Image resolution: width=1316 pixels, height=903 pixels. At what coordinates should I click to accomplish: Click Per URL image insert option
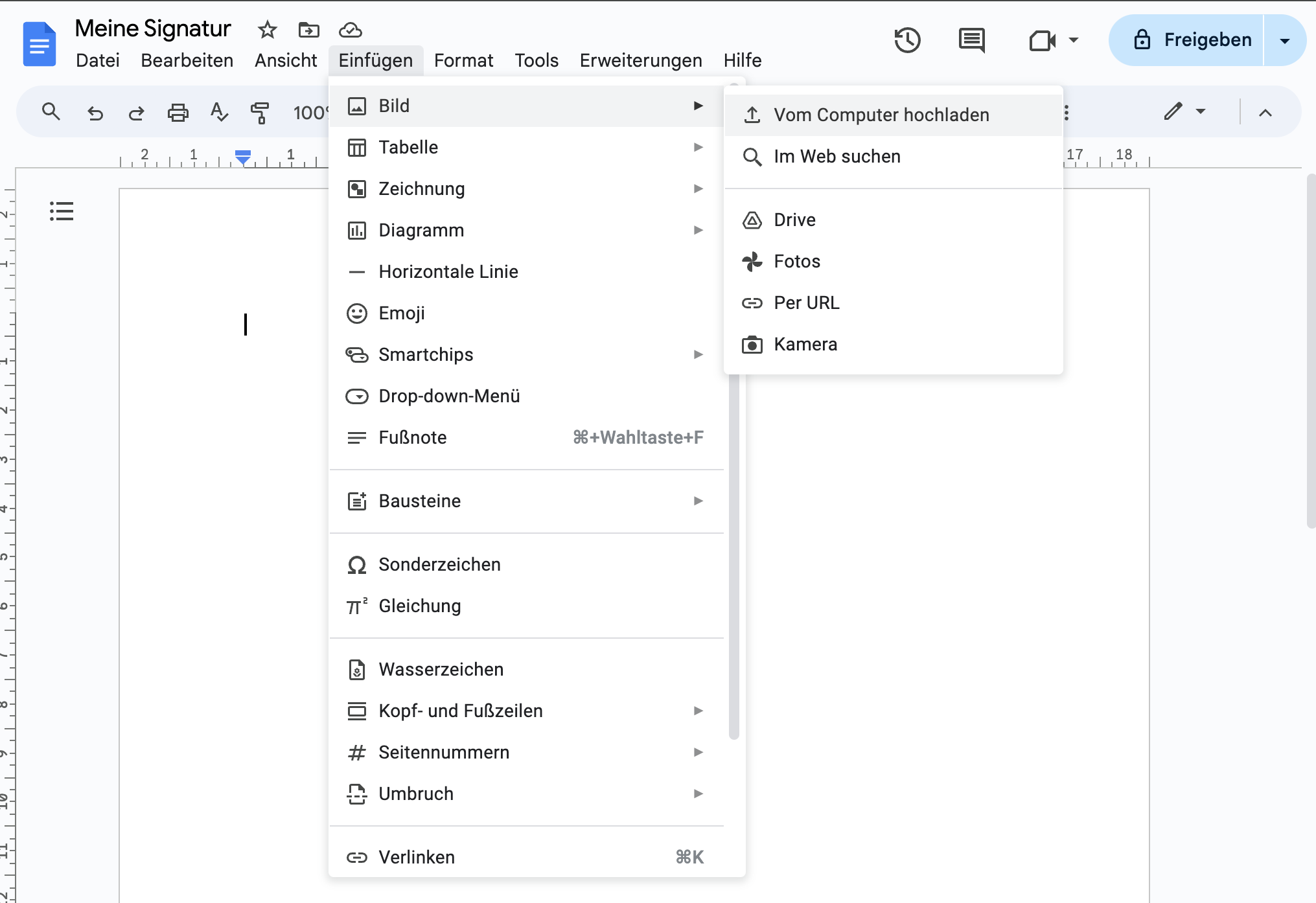point(807,302)
